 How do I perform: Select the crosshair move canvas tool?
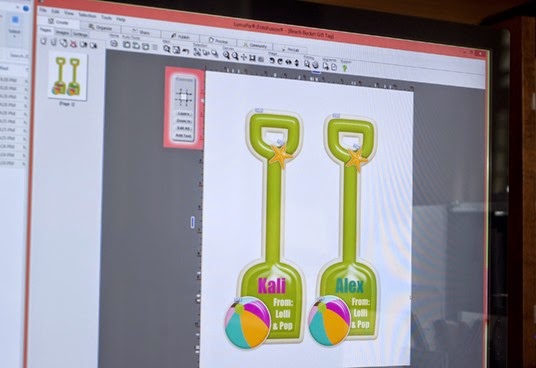click(x=244, y=57)
